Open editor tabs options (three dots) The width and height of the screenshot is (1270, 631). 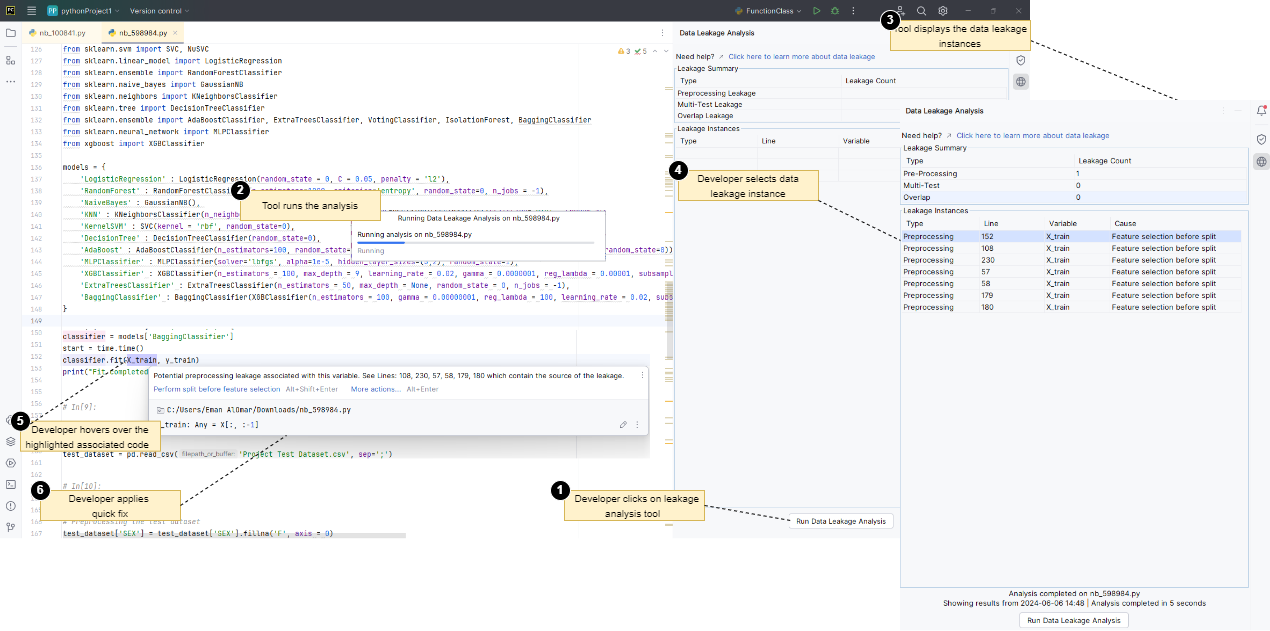(662, 32)
